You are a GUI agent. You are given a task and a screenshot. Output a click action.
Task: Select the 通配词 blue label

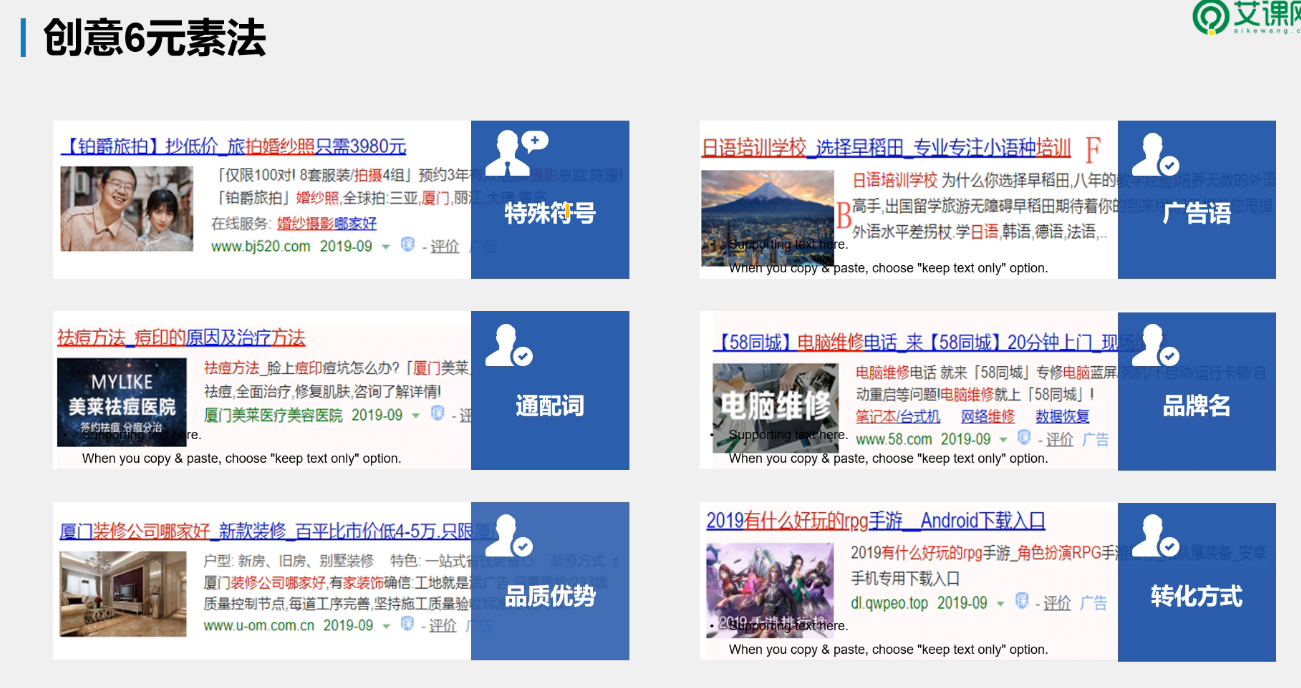550,405
